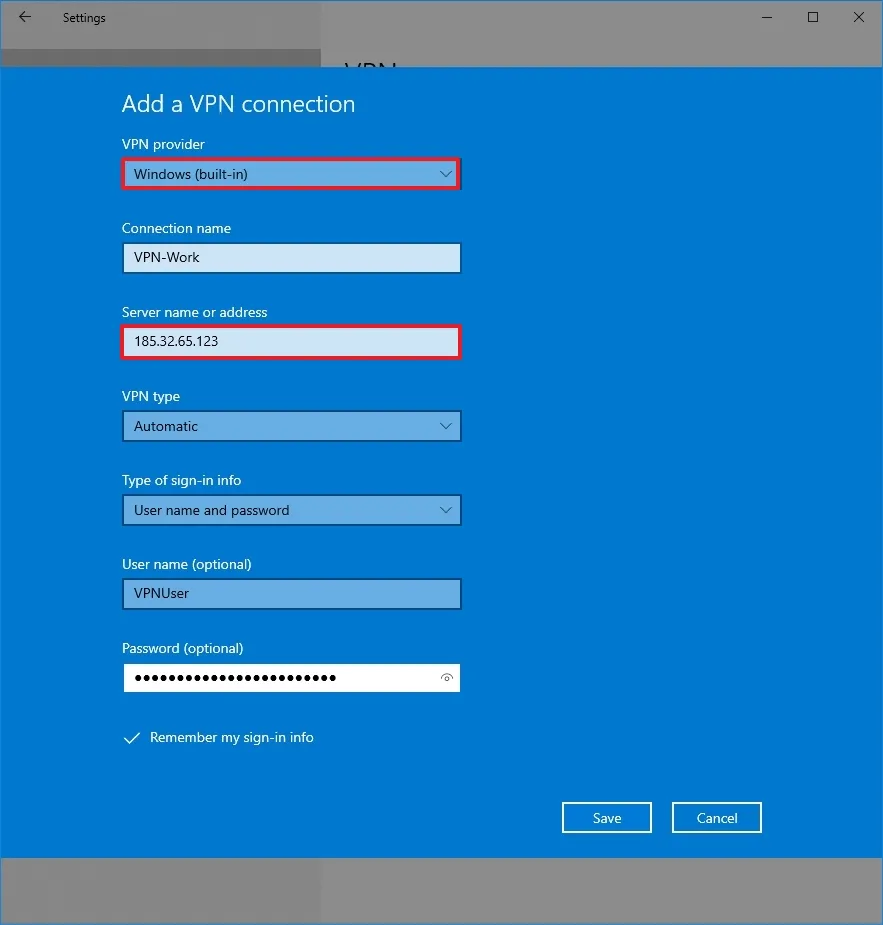Expand the VPN type selection list

pos(291,426)
